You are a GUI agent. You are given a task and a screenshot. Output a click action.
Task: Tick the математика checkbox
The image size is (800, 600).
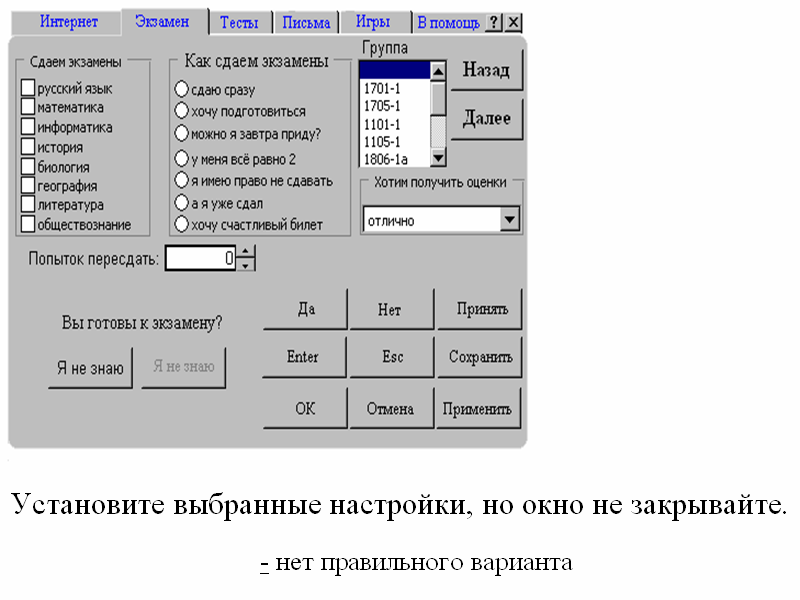(28, 107)
